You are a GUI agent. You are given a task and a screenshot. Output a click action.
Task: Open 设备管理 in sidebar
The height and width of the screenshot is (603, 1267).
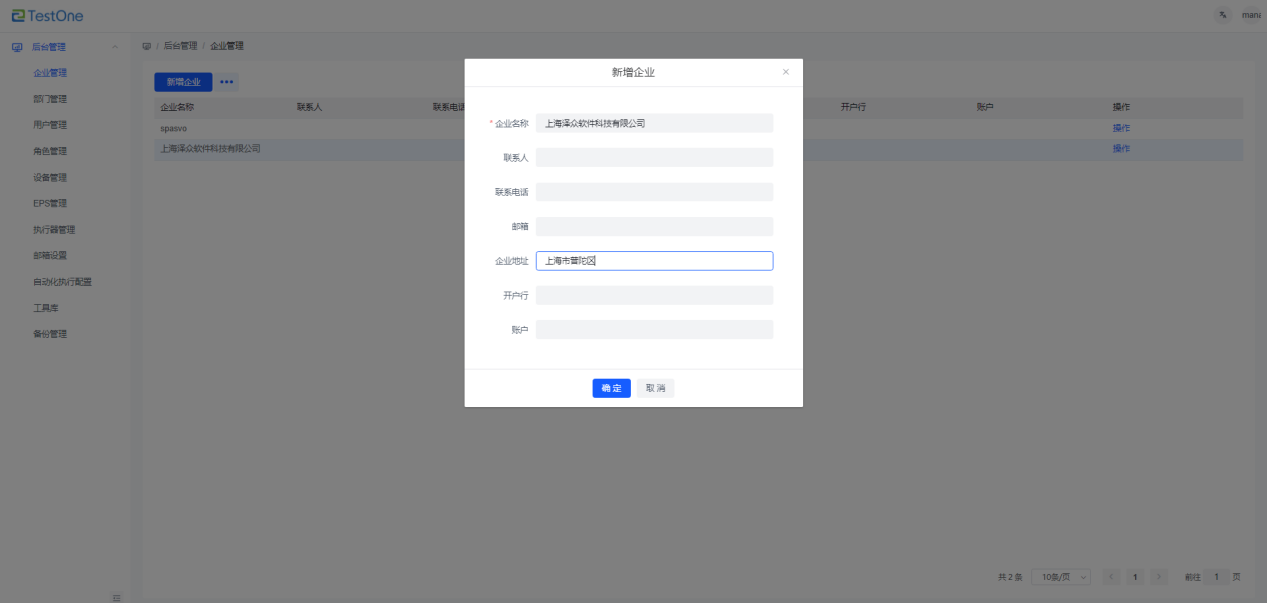pos(50,177)
